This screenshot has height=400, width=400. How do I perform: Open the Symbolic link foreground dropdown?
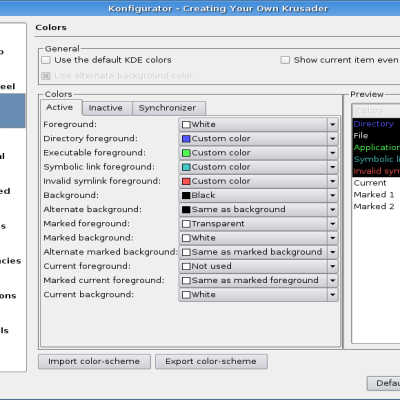click(x=259, y=167)
